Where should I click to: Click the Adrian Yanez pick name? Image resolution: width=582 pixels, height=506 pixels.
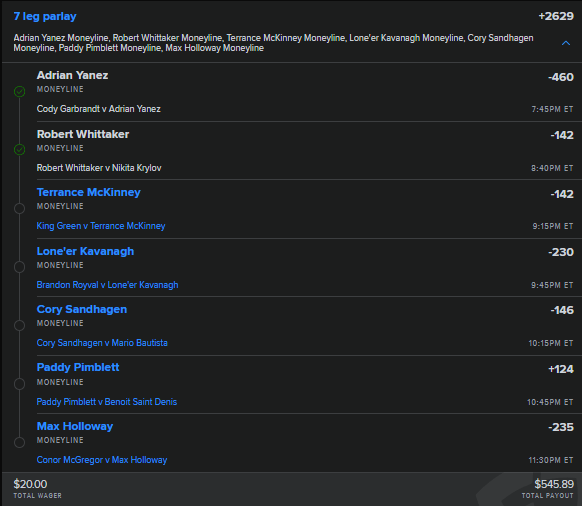click(x=72, y=75)
